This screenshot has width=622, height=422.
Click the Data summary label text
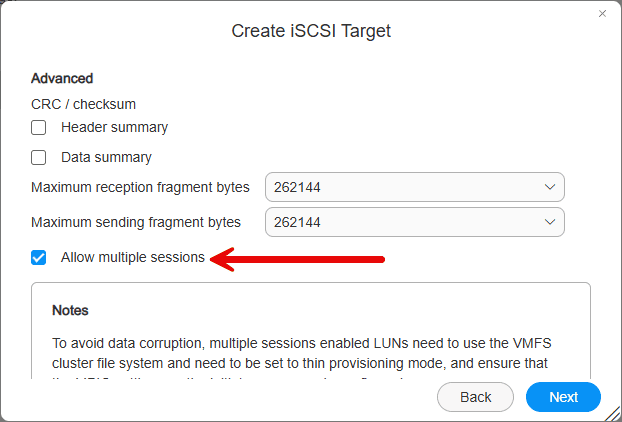pyautogui.click(x=106, y=157)
